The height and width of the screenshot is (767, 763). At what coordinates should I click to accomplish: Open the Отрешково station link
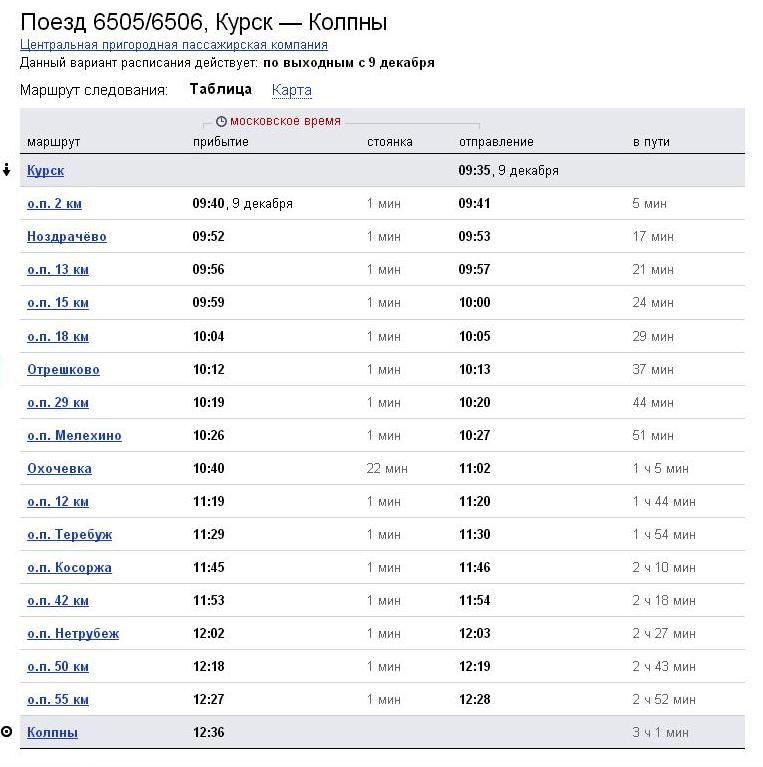pyautogui.click(x=63, y=370)
